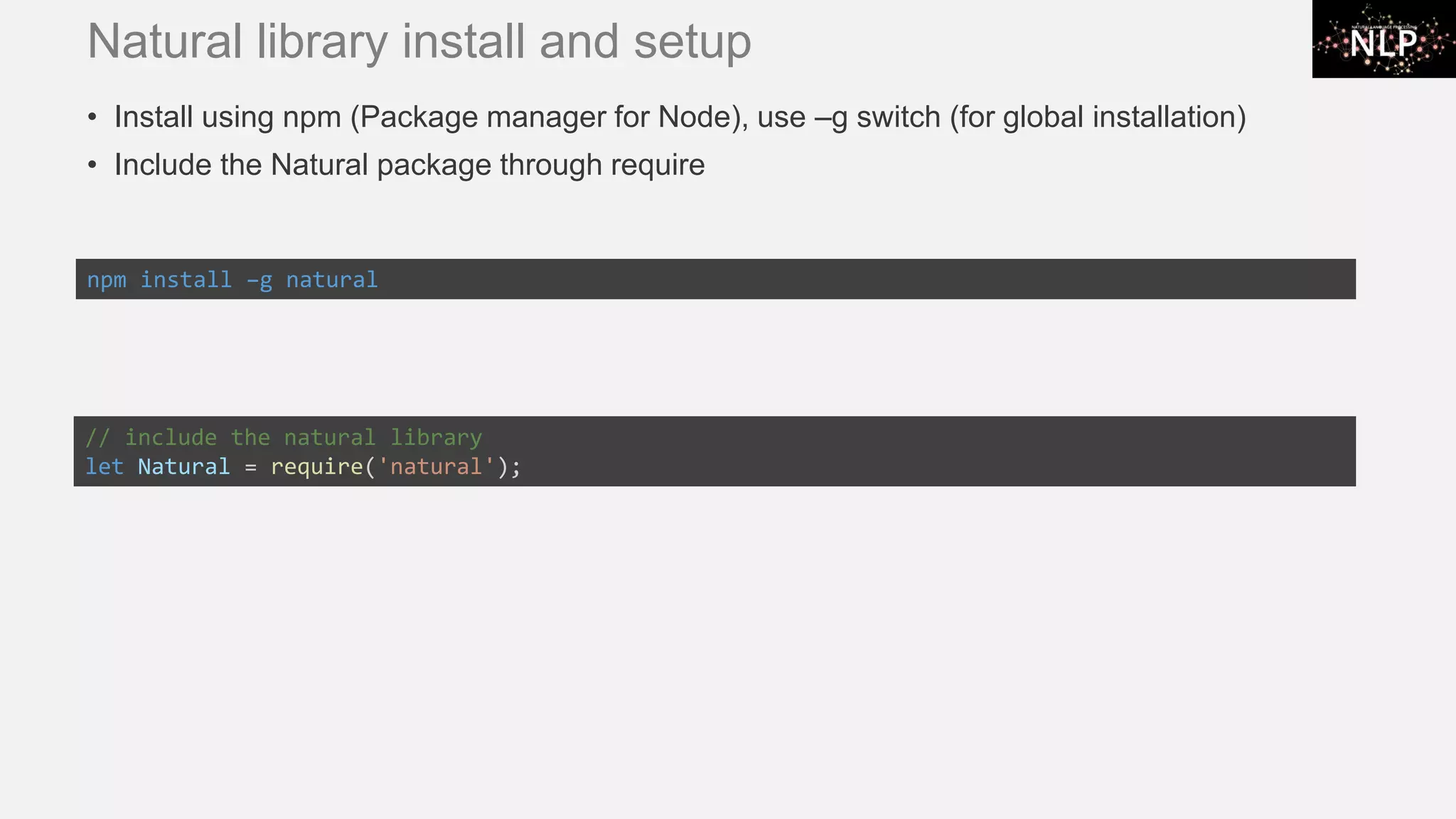Click '(for global installation)' text
The height and width of the screenshot is (819, 1456).
pyautogui.click(x=1098, y=117)
